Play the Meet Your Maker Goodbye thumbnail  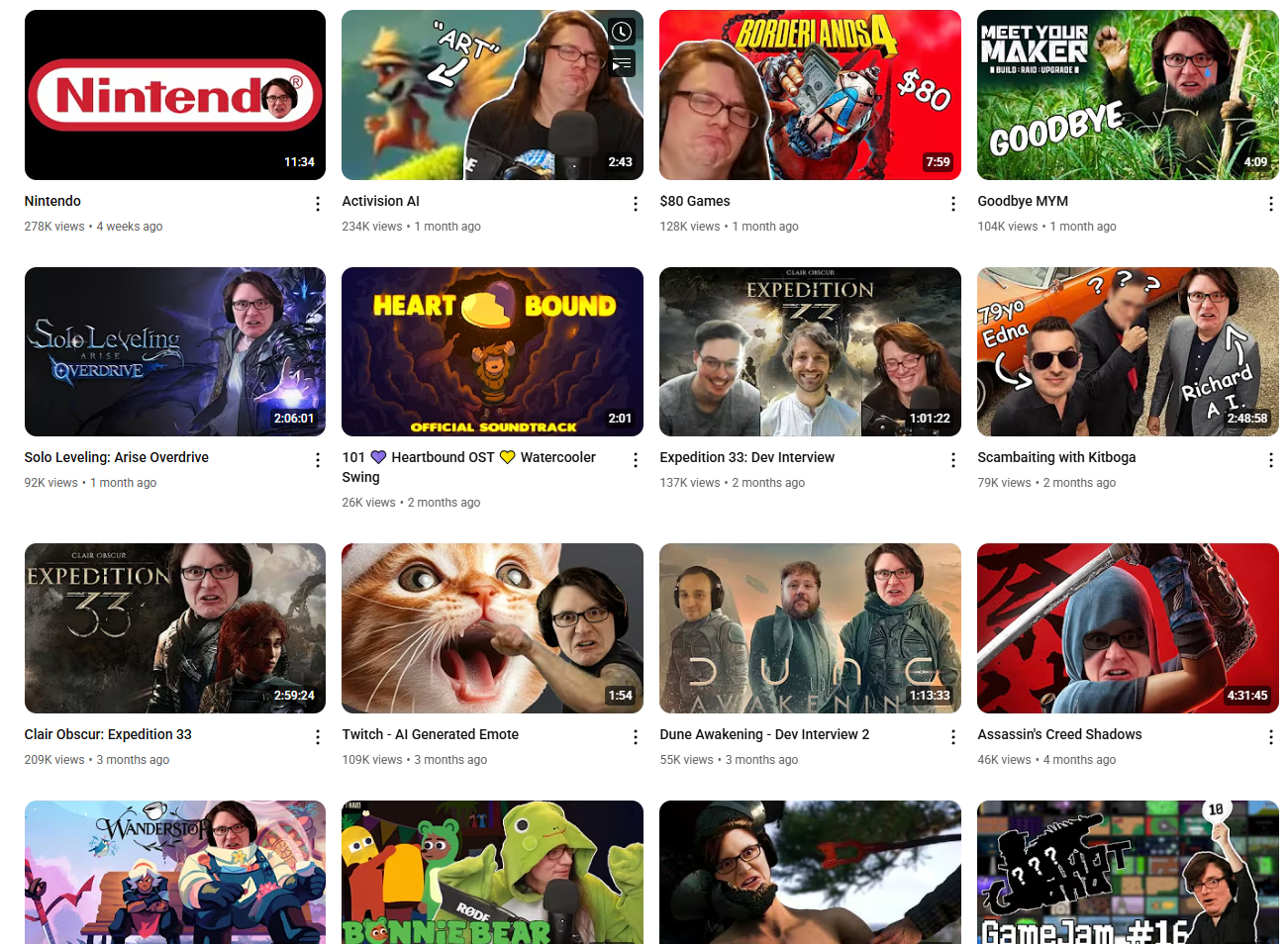pyautogui.click(x=1128, y=95)
